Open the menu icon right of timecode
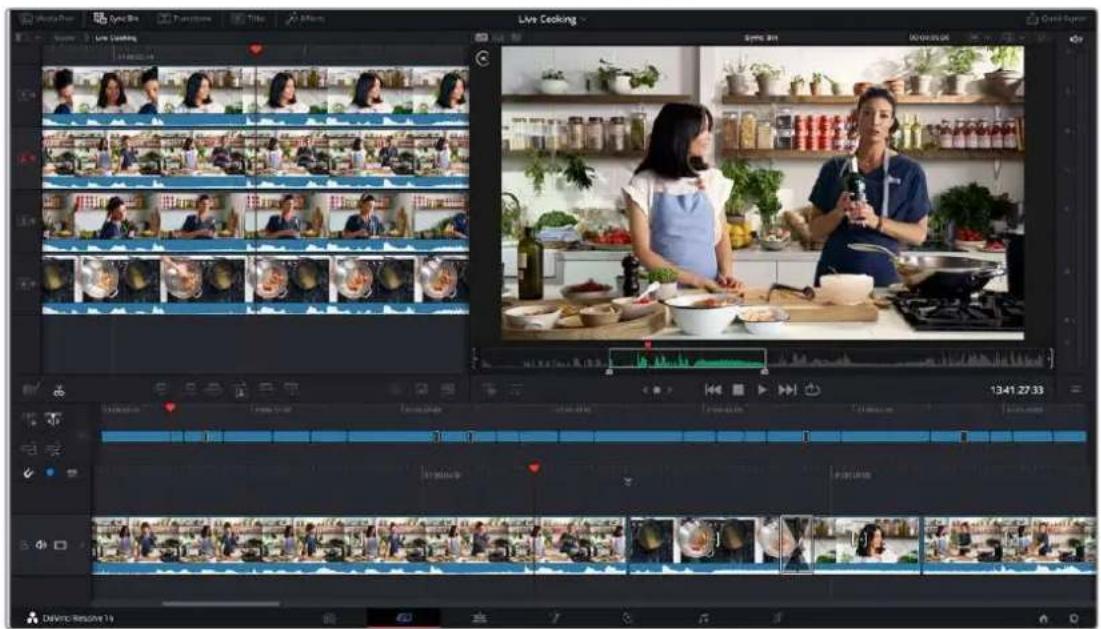This screenshot has width=1101, height=629. (x=1077, y=390)
